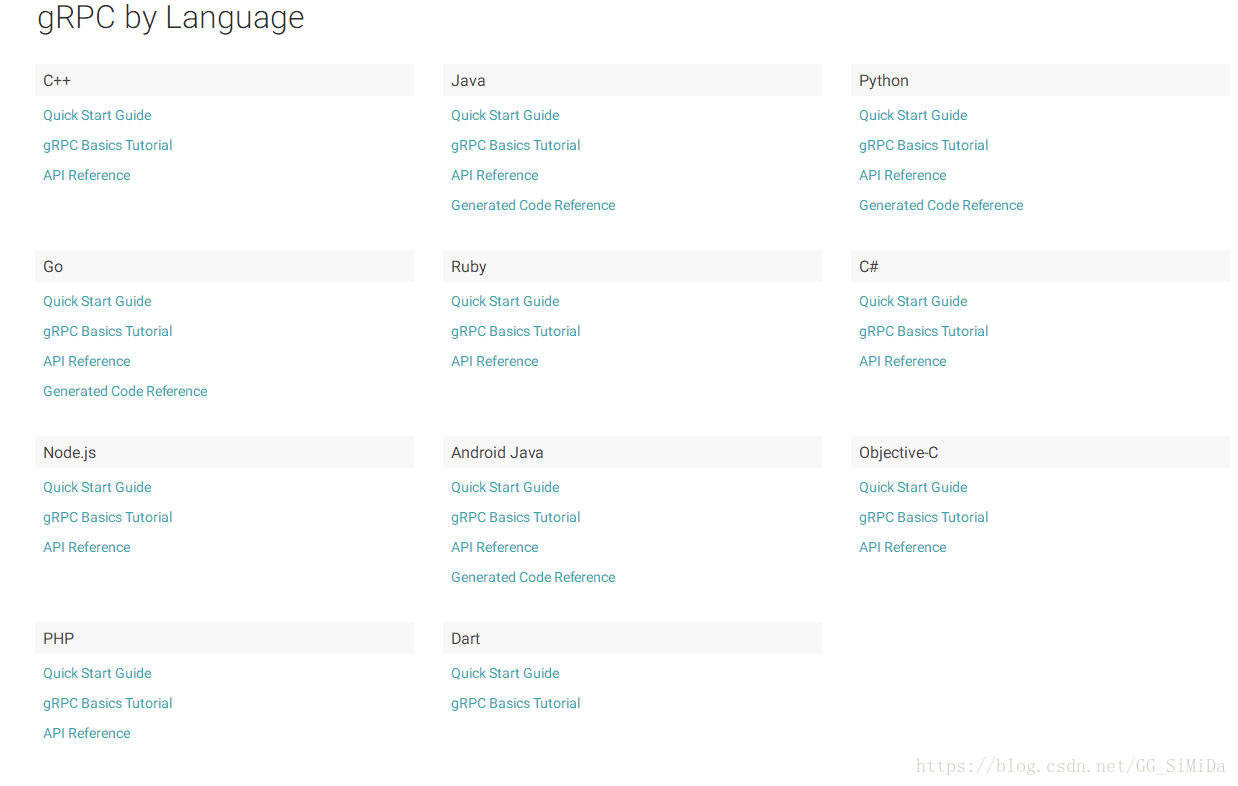Open the Go API Reference link

[87, 361]
